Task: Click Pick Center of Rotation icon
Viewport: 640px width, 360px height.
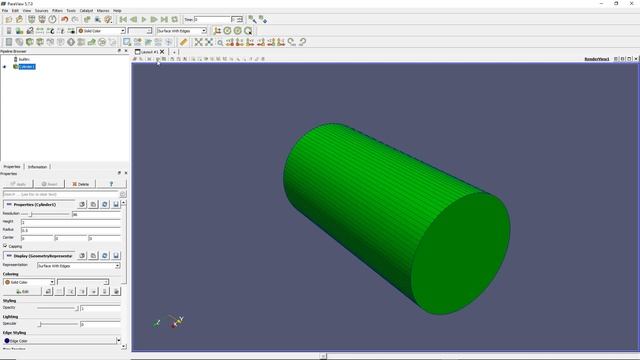Action: pyautogui.click(x=248, y=31)
